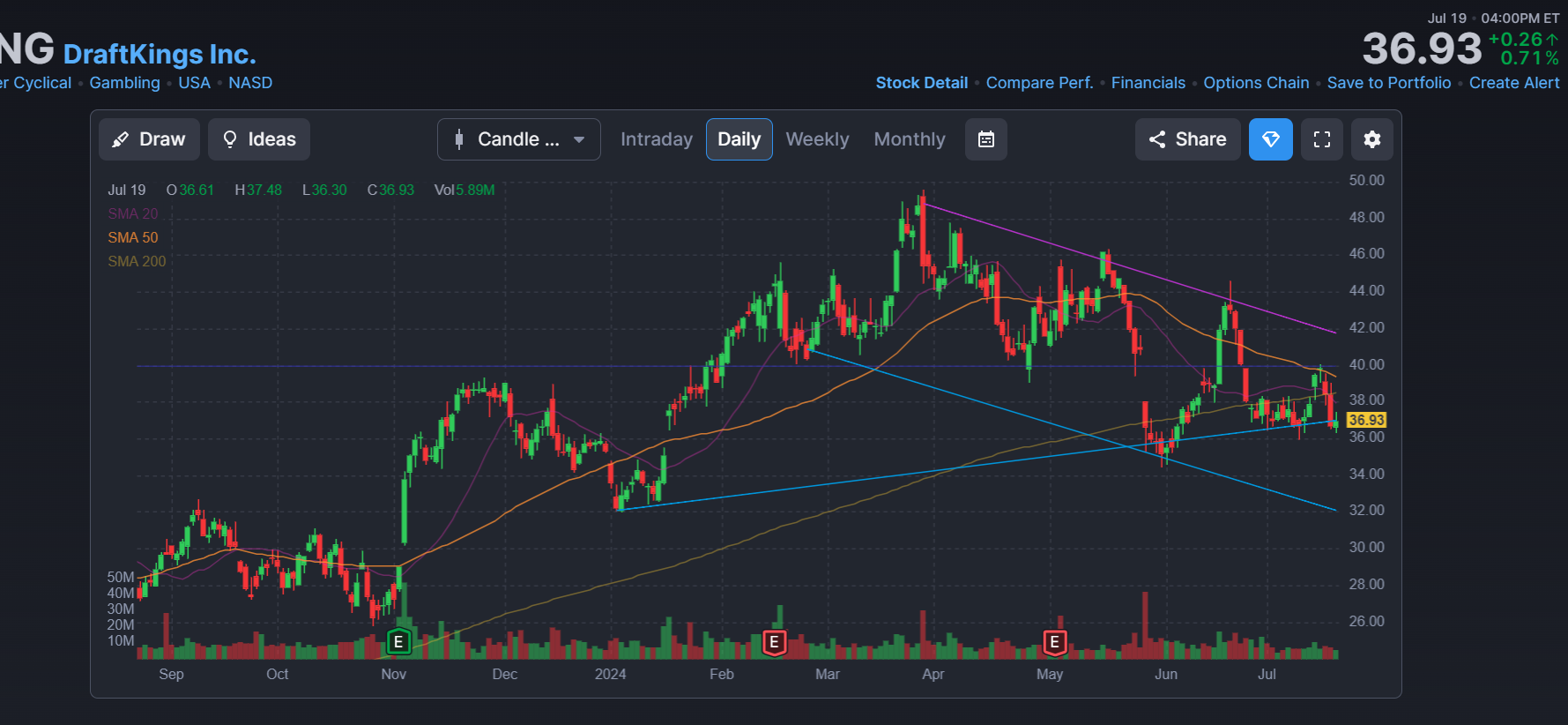Open the Draw tools button

(149, 139)
